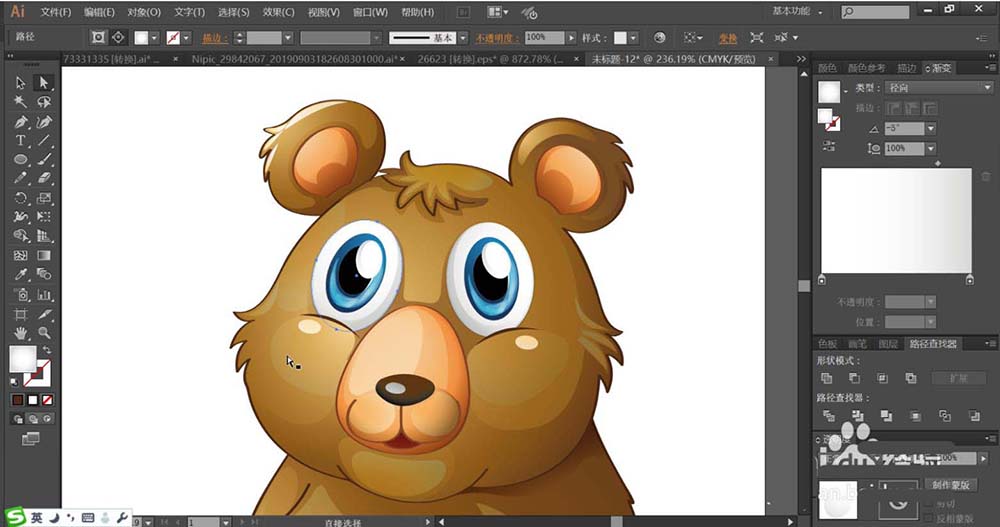Select the Ellipse tool

pos(20,160)
